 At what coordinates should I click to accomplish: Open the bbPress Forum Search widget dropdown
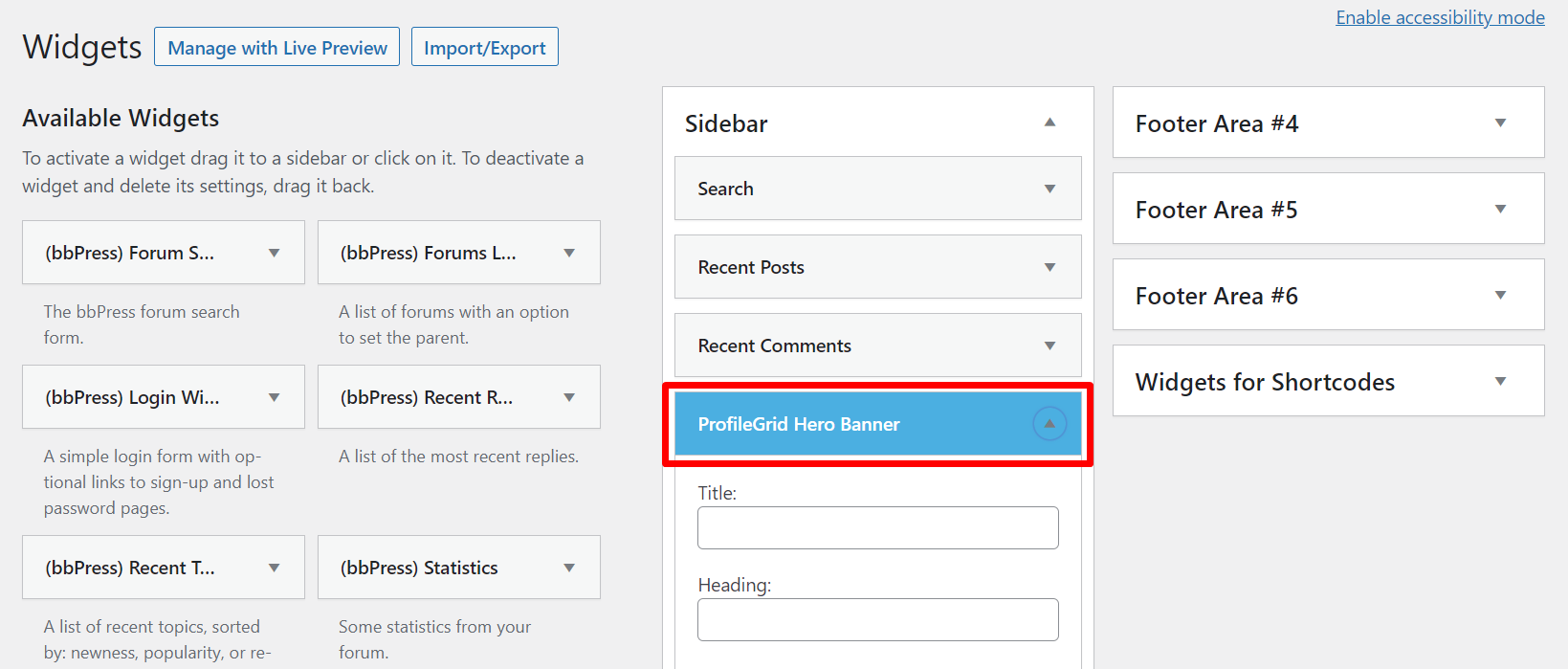coord(274,253)
